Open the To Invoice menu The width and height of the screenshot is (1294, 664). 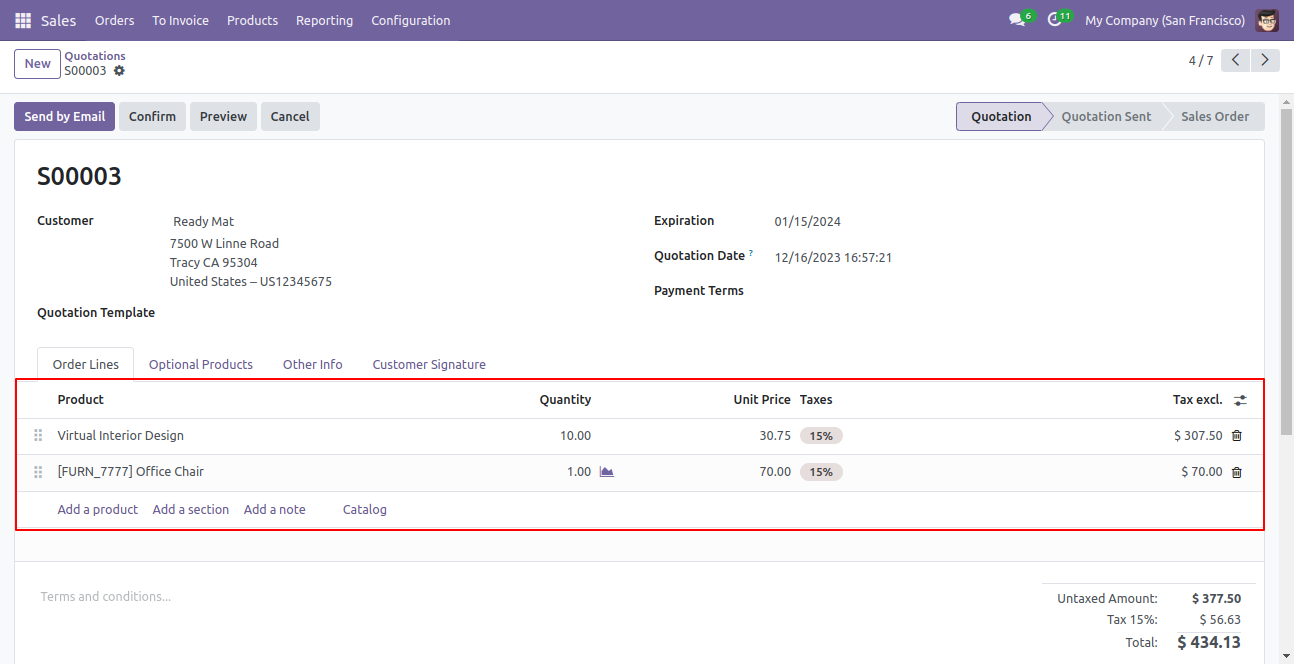(181, 20)
